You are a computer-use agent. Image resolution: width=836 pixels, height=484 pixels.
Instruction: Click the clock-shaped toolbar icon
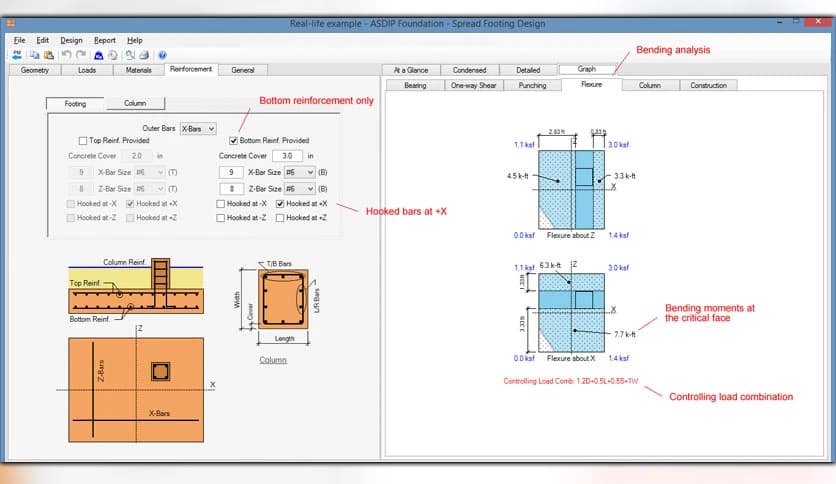click(x=112, y=55)
